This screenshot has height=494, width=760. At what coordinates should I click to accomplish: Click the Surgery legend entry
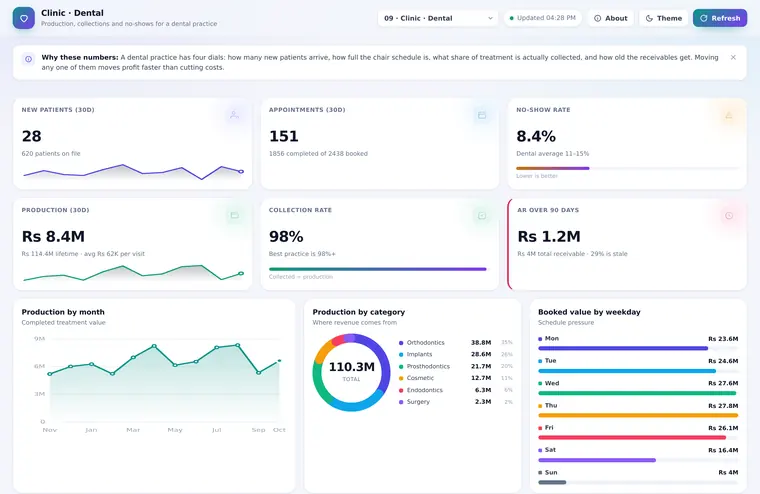[456, 402]
